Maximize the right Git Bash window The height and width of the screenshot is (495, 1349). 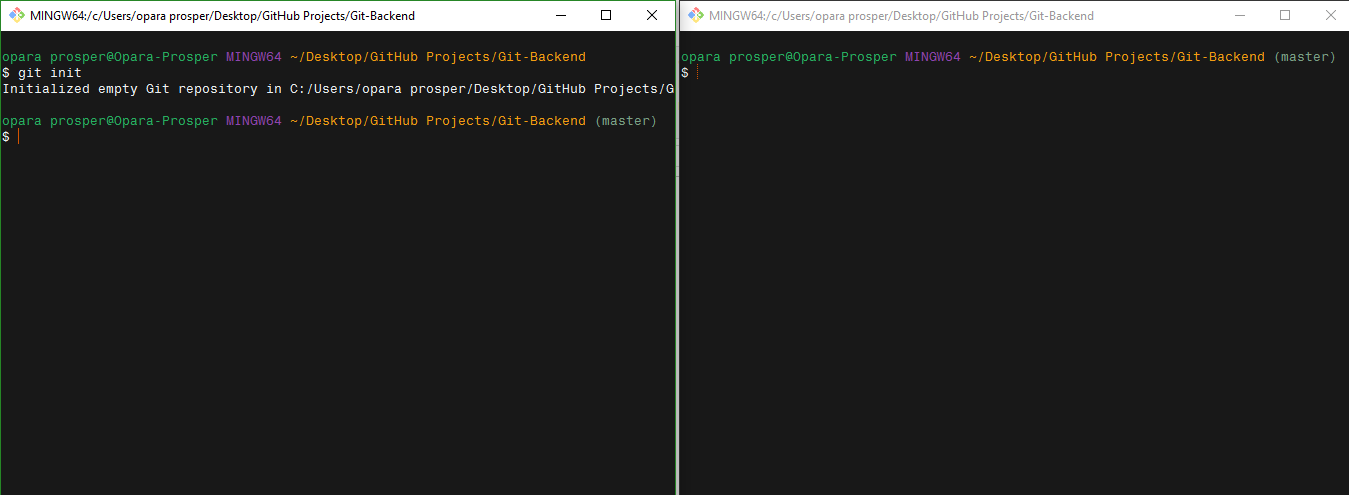[1285, 15]
